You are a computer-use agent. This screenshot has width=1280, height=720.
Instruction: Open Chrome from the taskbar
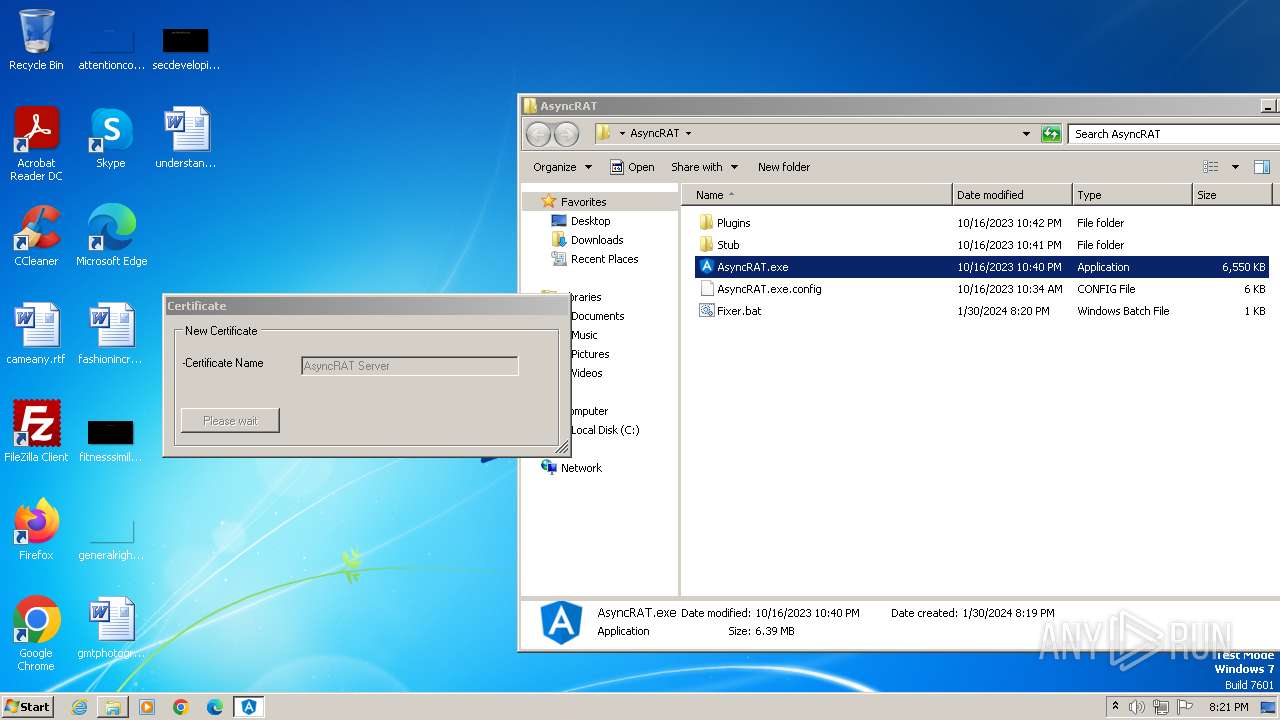[x=181, y=707]
